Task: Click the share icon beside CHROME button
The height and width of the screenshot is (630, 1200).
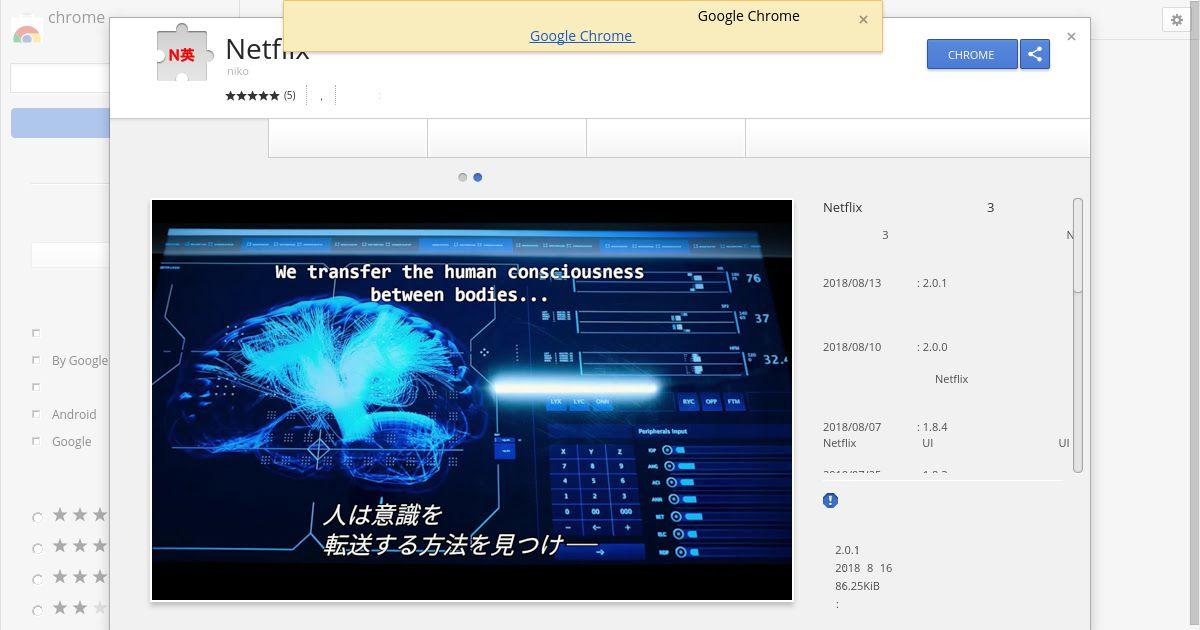Action: coord(1035,54)
